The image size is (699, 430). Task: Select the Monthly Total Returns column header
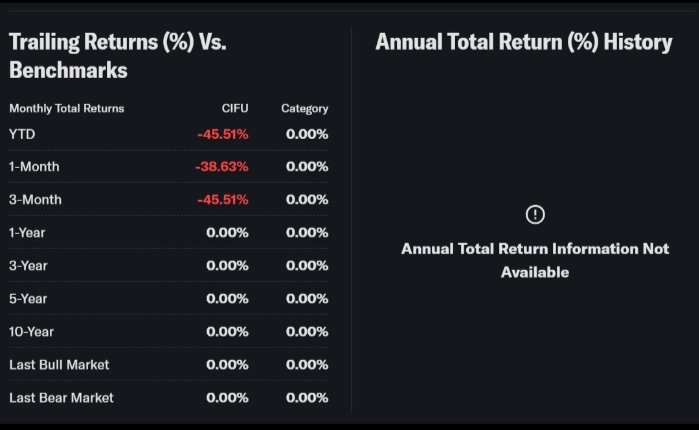pyautogui.click(x=67, y=108)
